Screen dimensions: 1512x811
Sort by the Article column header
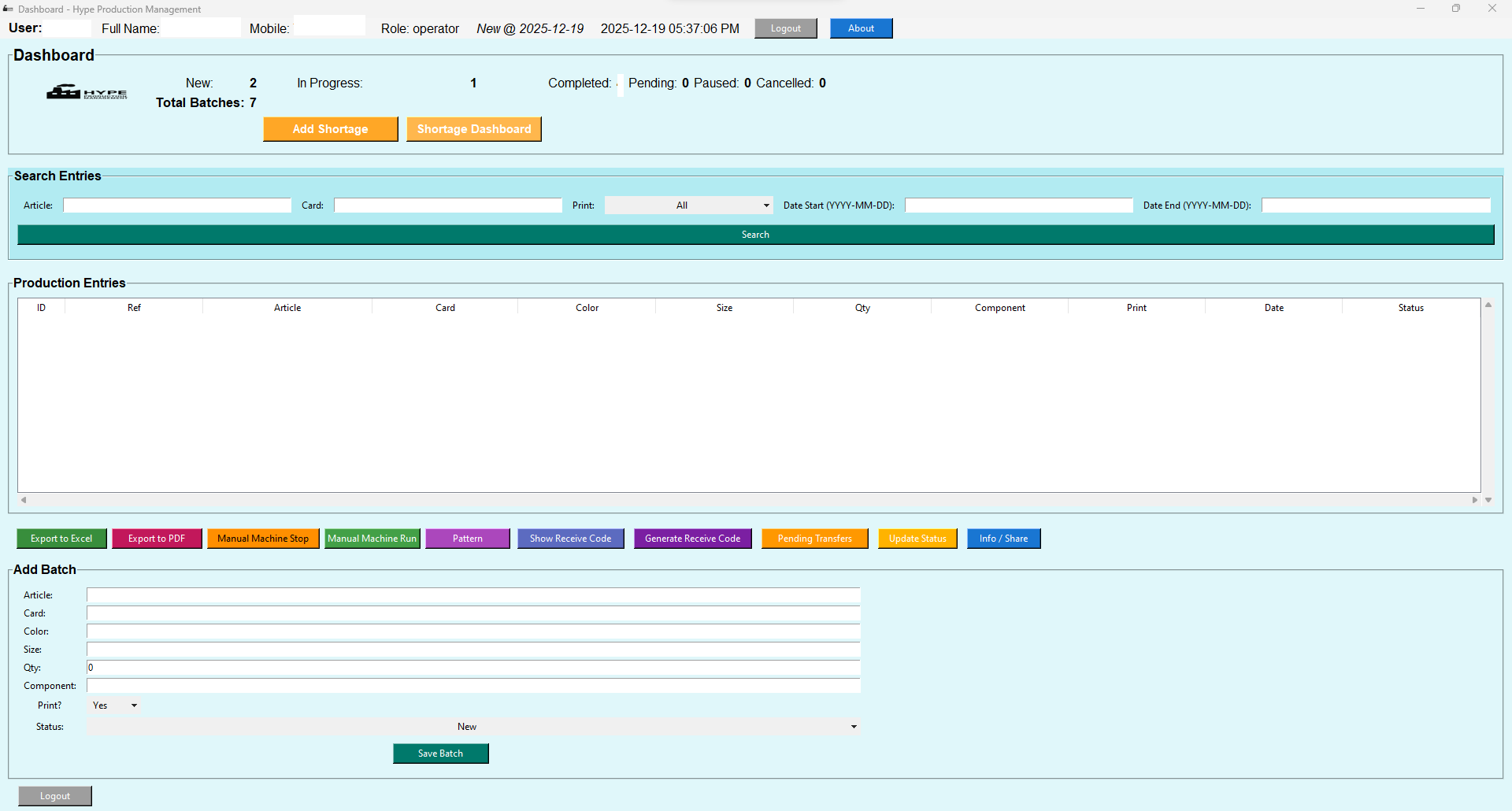coord(287,308)
